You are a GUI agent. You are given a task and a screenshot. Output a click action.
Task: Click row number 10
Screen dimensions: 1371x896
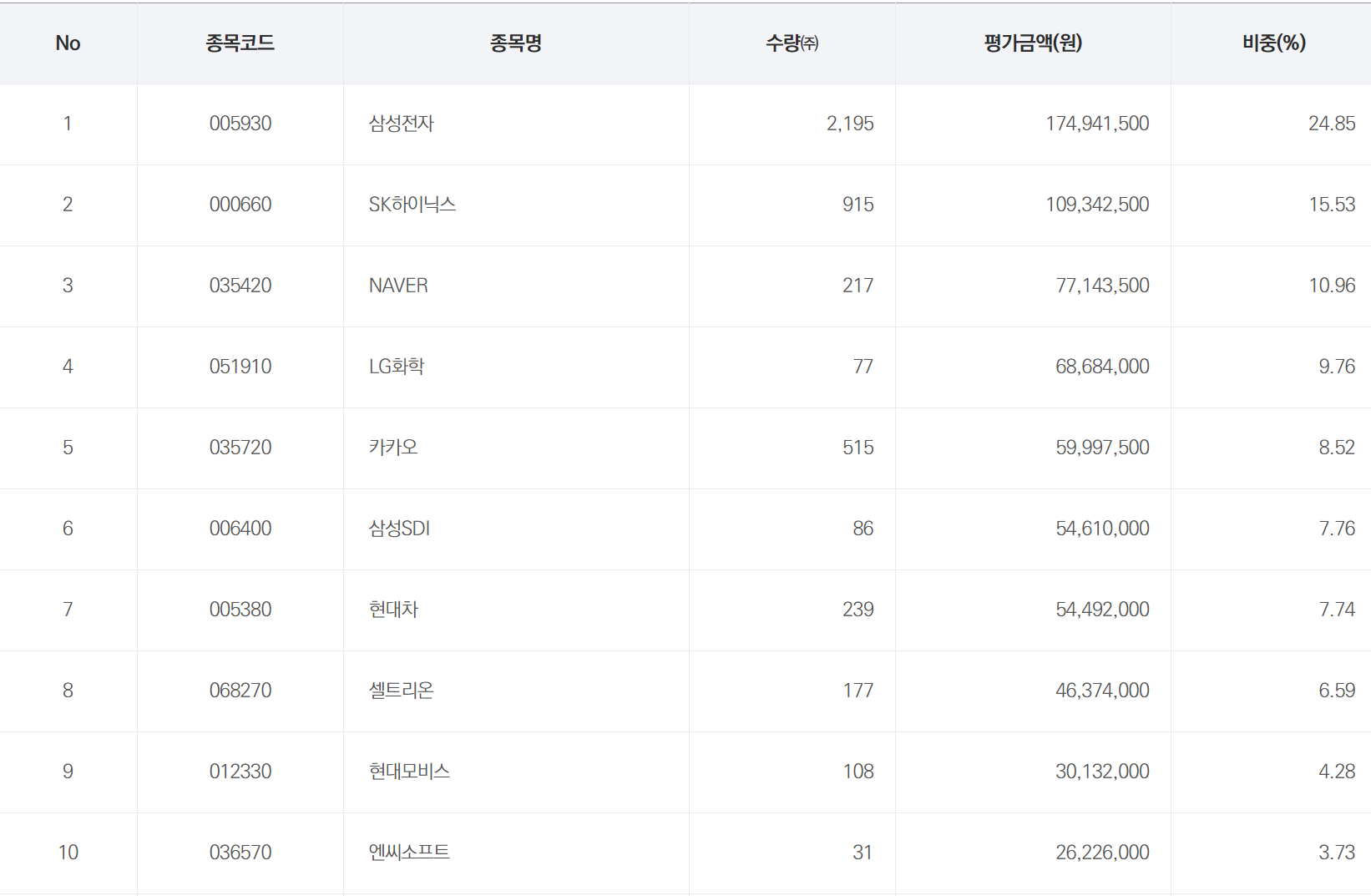coord(68,853)
